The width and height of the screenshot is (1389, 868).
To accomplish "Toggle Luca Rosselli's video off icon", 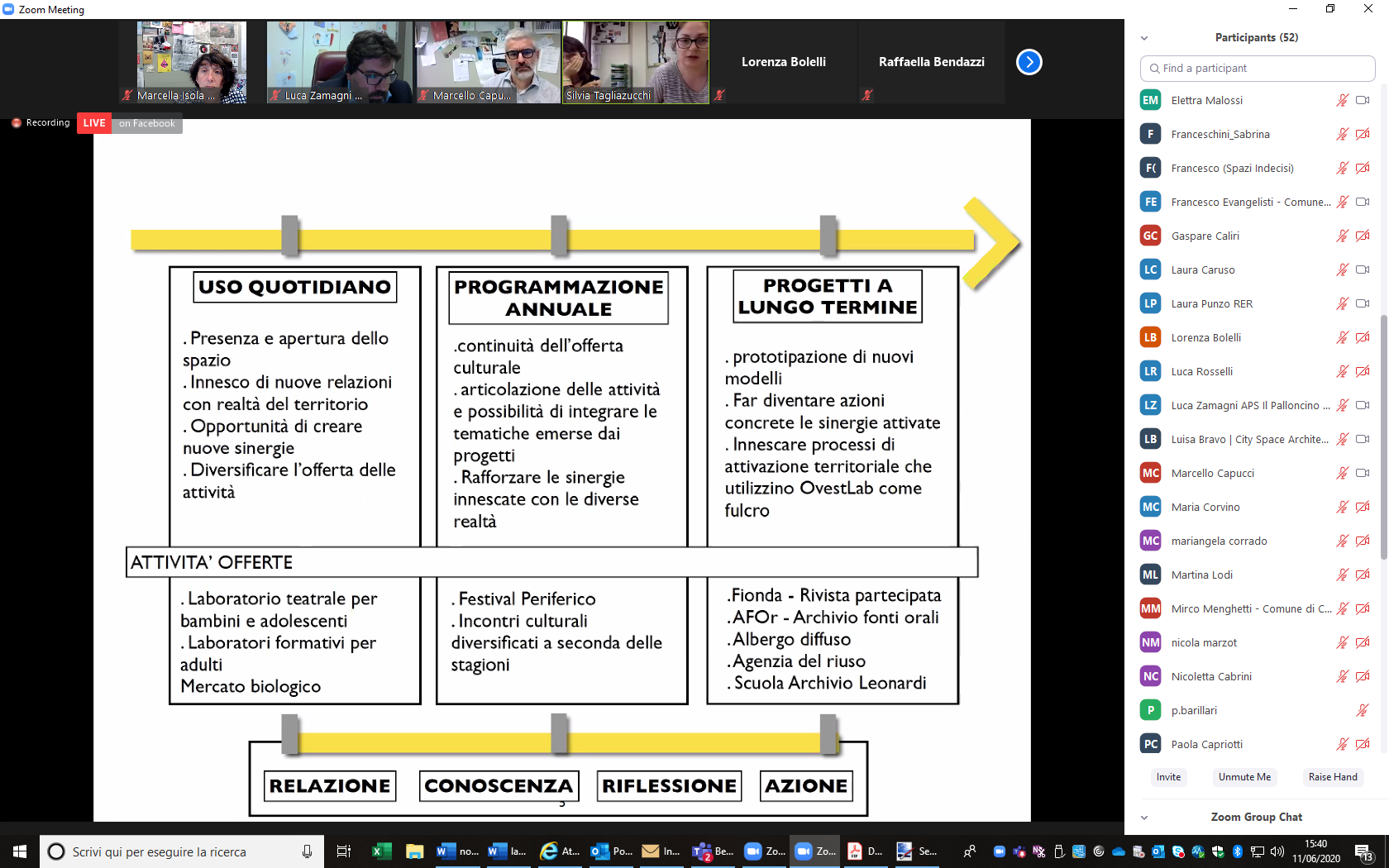I will [1363, 371].
